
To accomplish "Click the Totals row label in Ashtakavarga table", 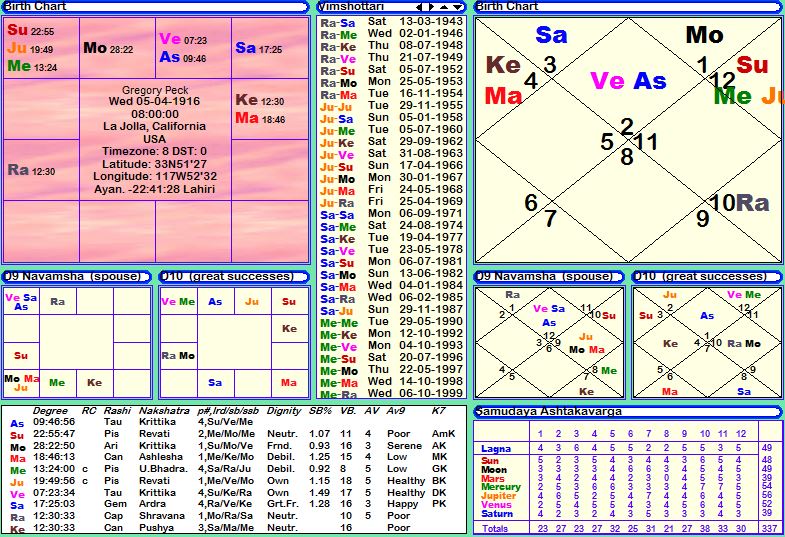I will pyautogui.click(x=495, y=528).
